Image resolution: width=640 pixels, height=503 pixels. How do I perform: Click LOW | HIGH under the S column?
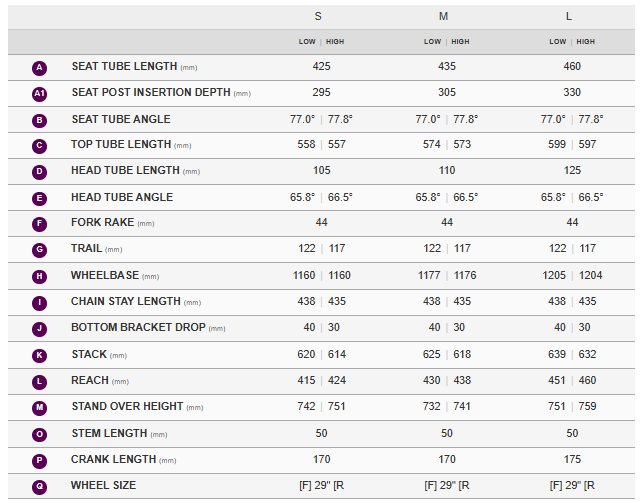coord(321,42)
